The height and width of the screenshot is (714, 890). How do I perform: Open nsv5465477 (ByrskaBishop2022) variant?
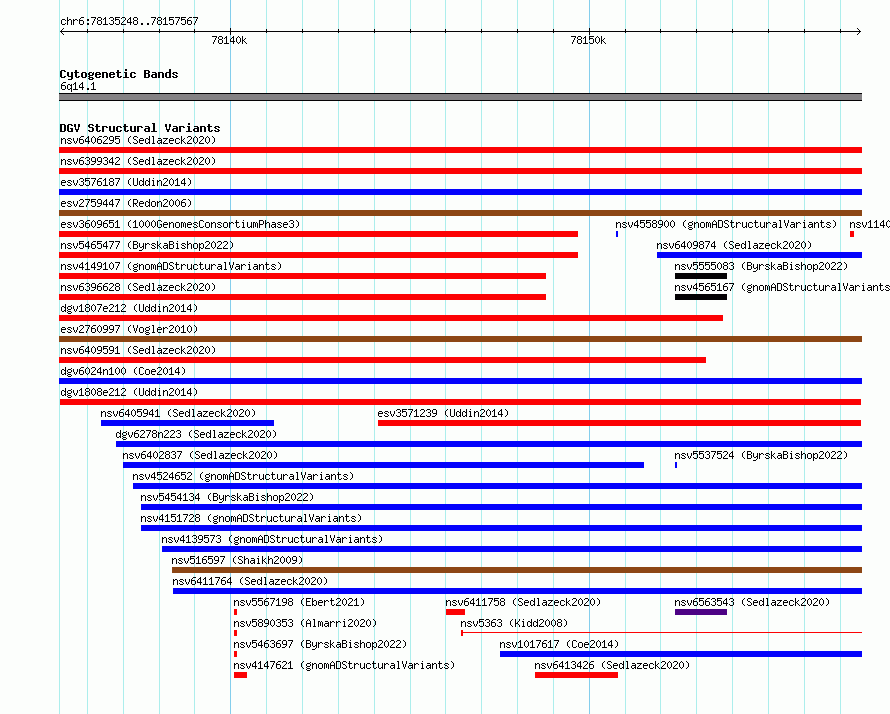click(147, 245)
